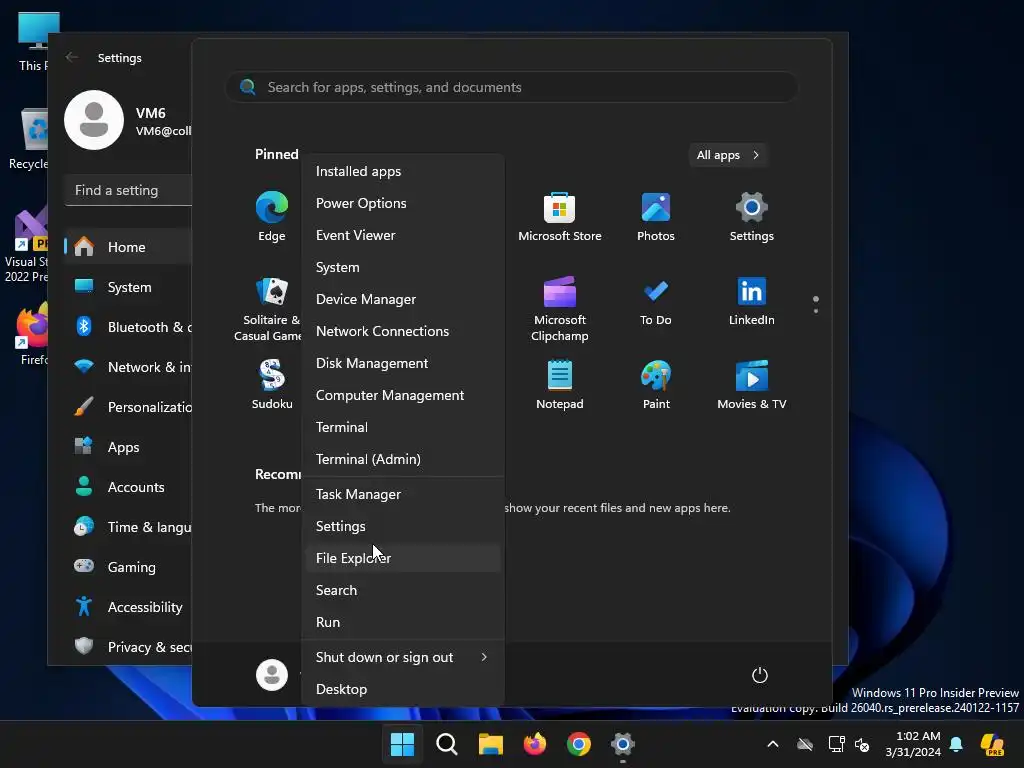Viewport: 1024px width, 768px height.
Task: Open the Settings pinned app icon
Action: pos(752,217)
